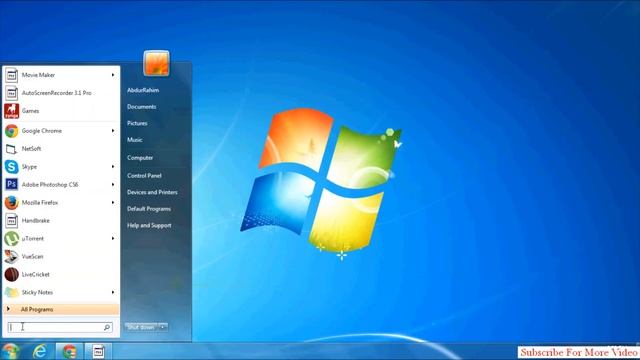Expand Adobe Photoshop CS6 jump list arrow

[113, 185]
